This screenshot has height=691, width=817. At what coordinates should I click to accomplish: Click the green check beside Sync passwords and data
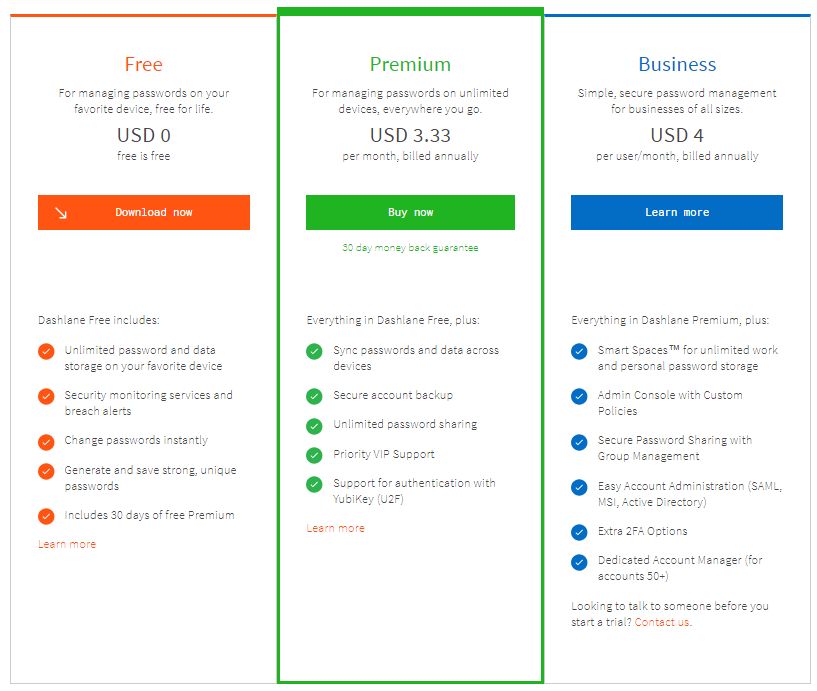point(314,351)
